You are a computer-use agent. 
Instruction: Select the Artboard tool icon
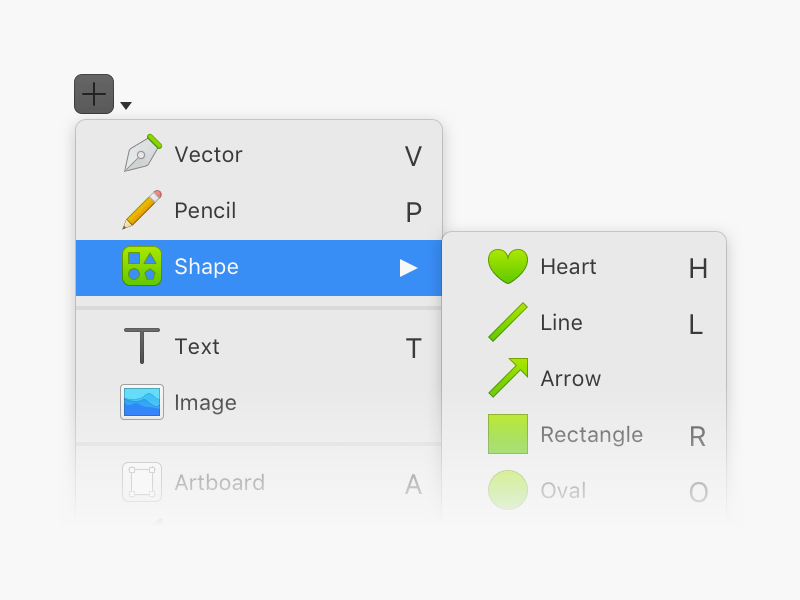144,482
